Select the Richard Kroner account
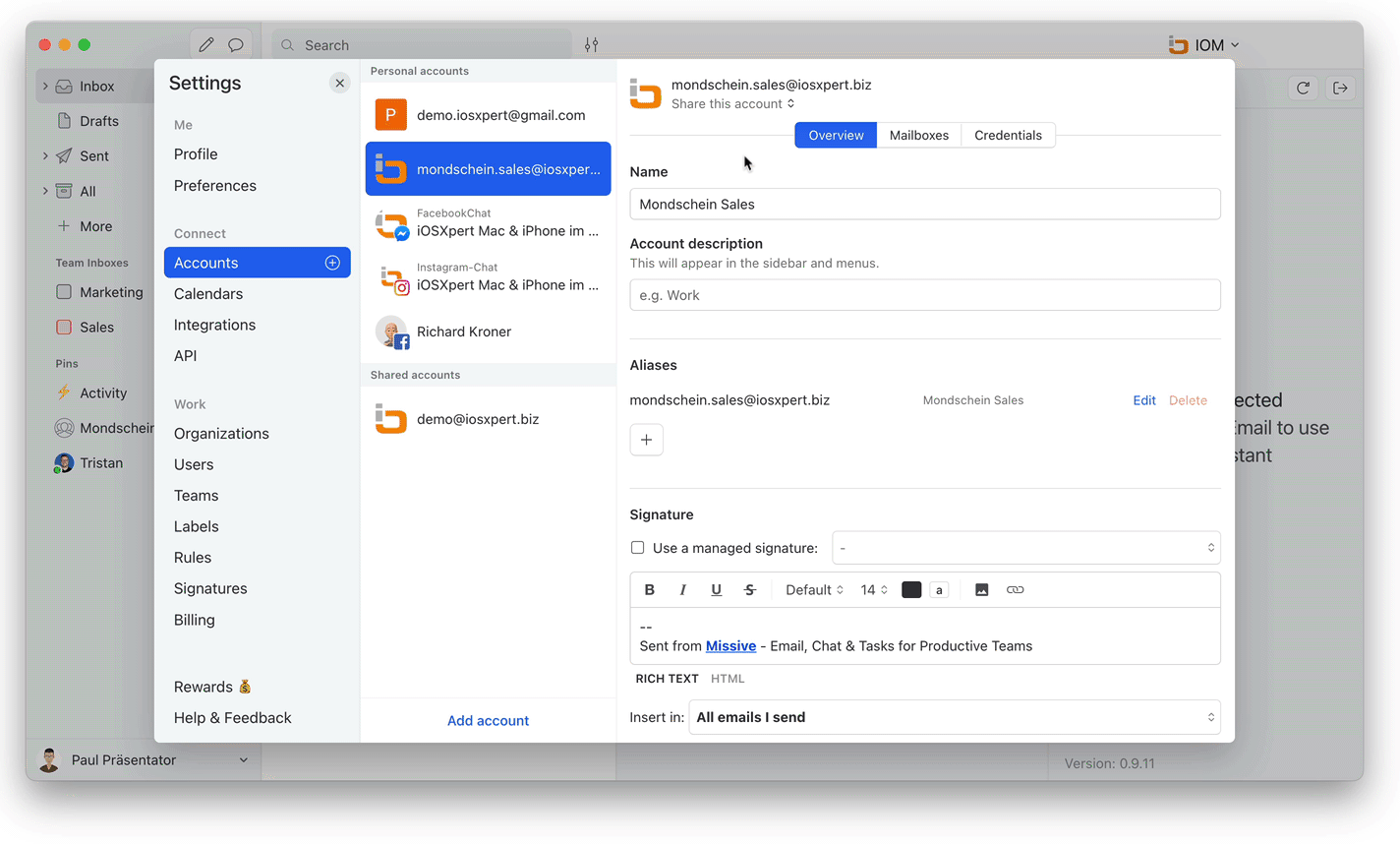1400x844 pixels. click(488, 332)
